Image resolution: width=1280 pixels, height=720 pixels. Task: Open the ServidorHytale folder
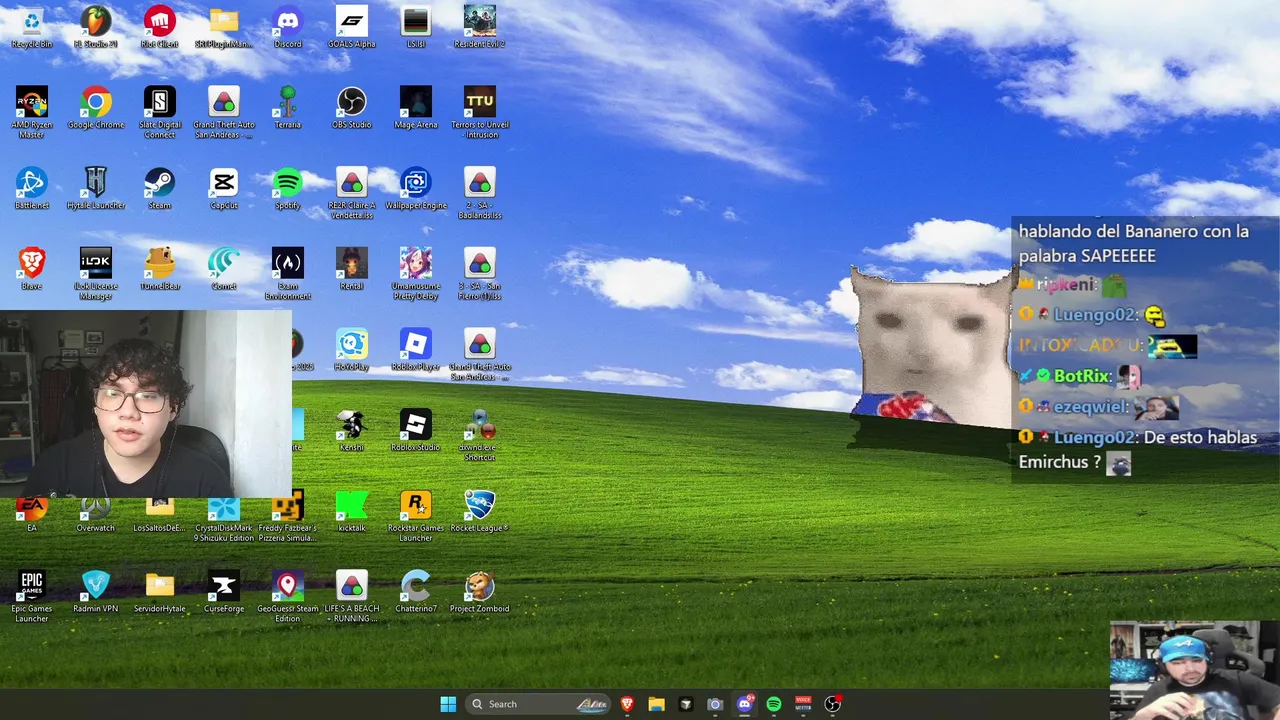point(160,592)
